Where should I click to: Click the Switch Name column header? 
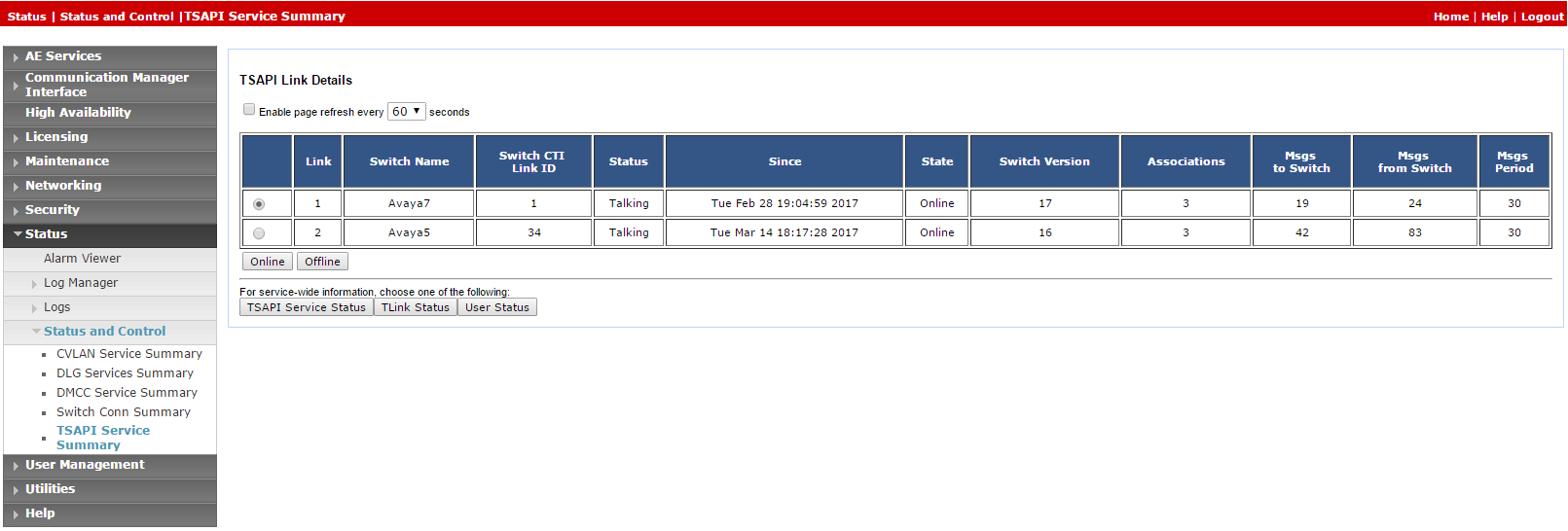click(x=409, y=161)
